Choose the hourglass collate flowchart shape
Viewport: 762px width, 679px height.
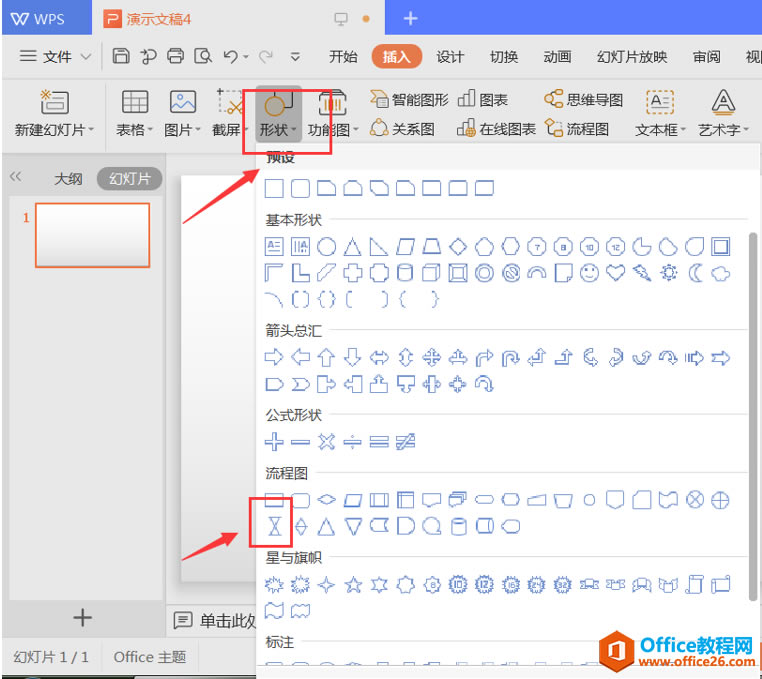click(x=275, y=526)
